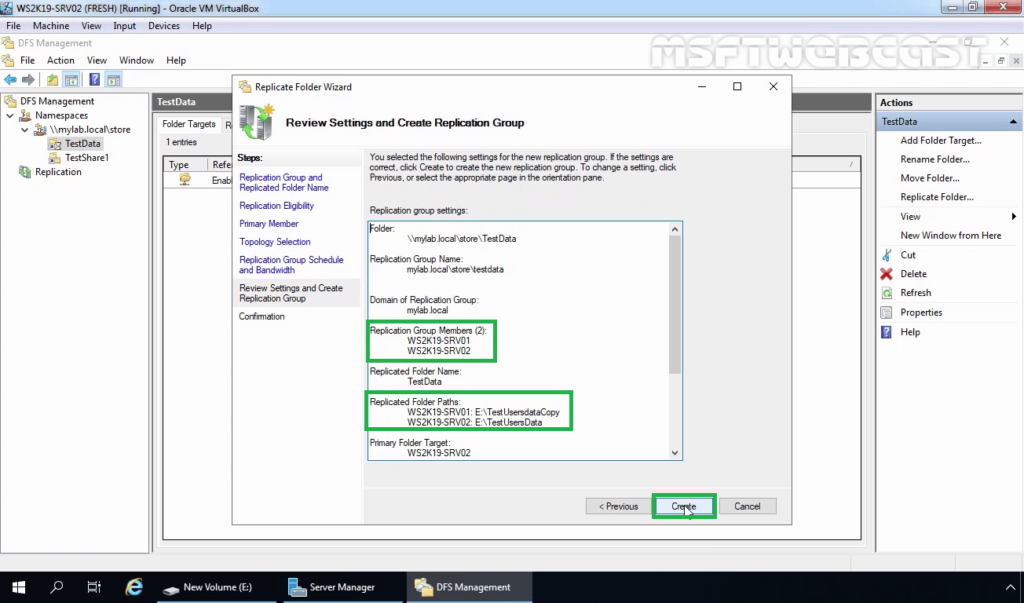Collapse the TestData actions section header

pyautogui.click(x=1013, y=122)
